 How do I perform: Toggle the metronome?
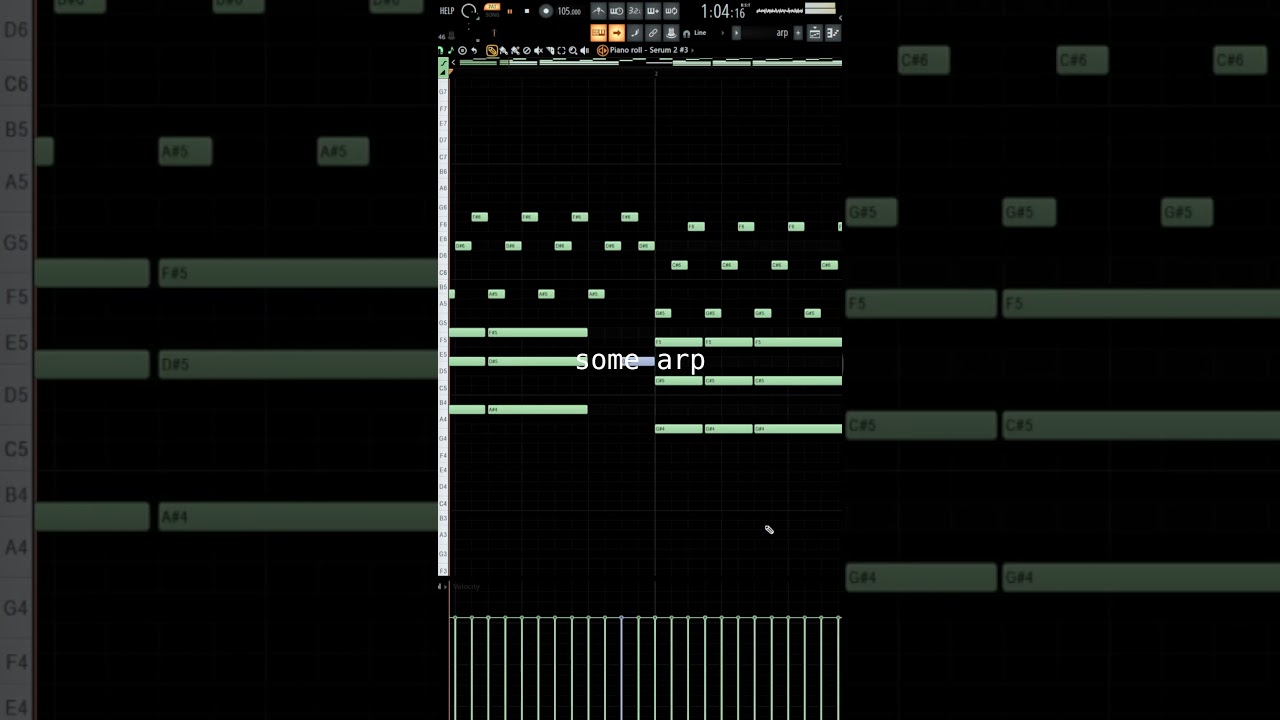coord(599,11)
